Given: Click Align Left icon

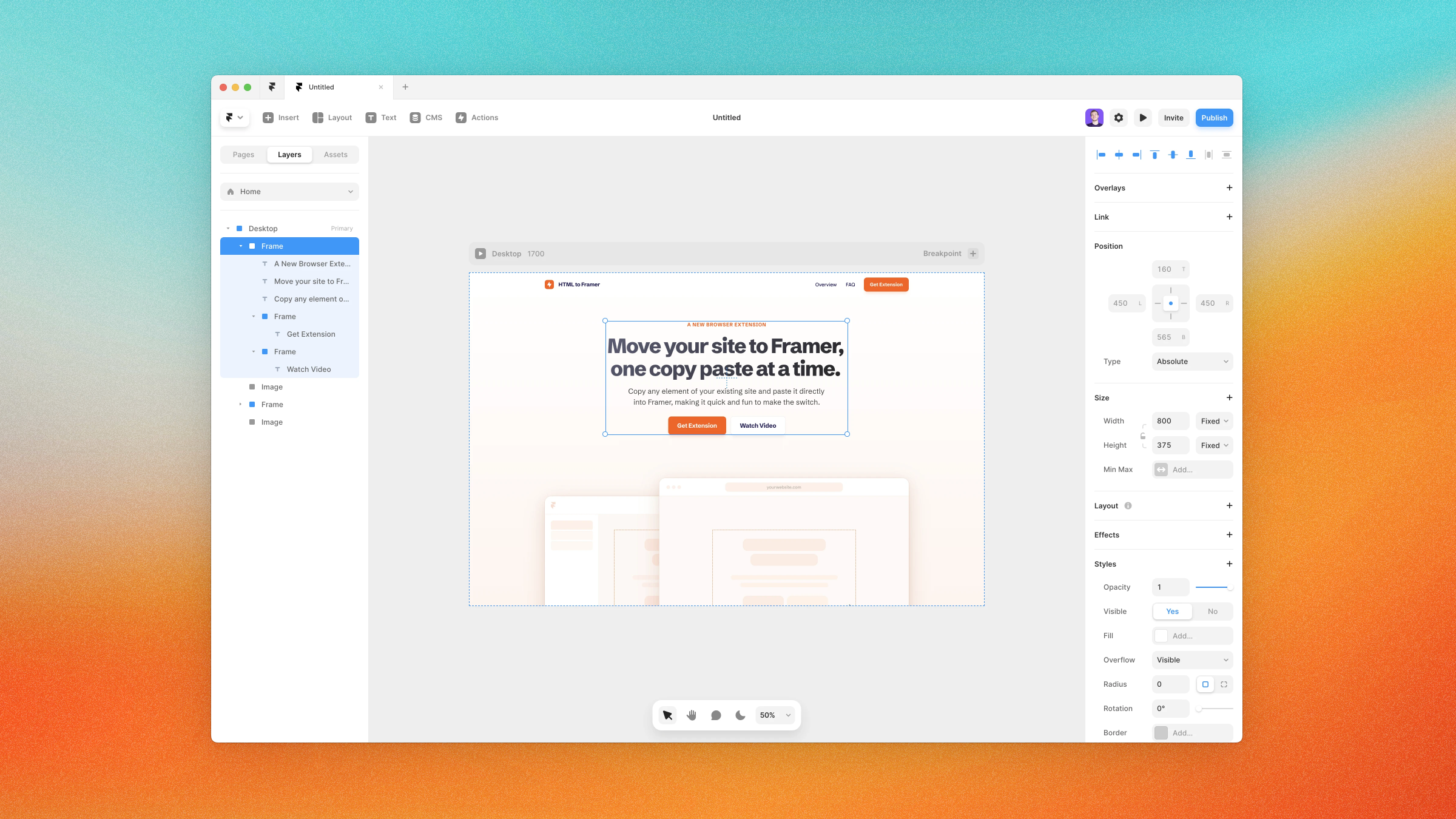Looking at the screenshot, I should [1101, 155].
